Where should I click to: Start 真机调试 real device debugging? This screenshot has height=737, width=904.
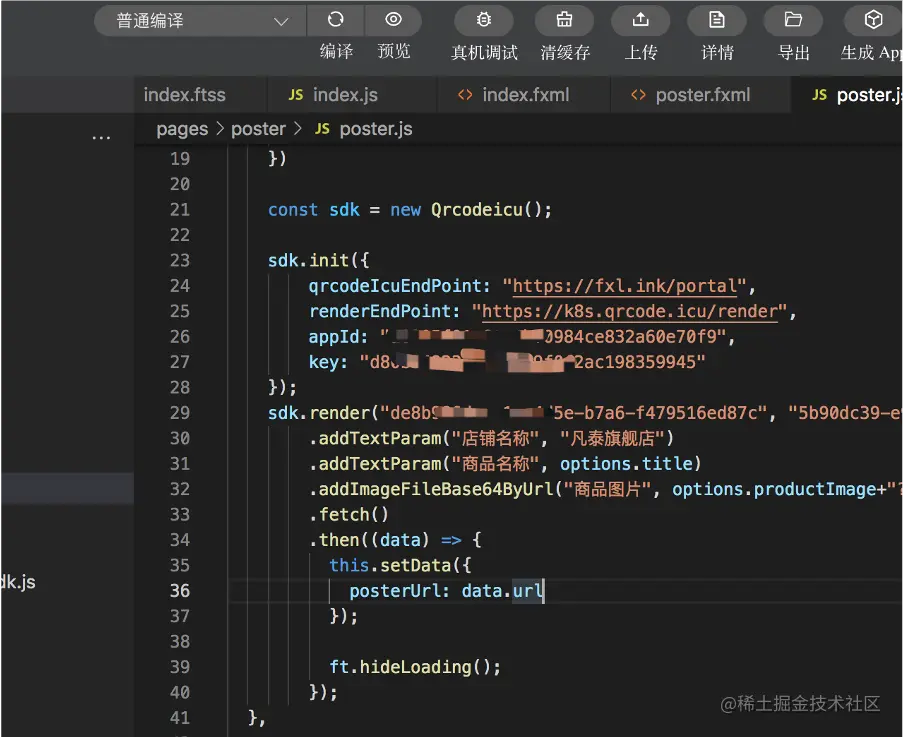click(484, 20)
